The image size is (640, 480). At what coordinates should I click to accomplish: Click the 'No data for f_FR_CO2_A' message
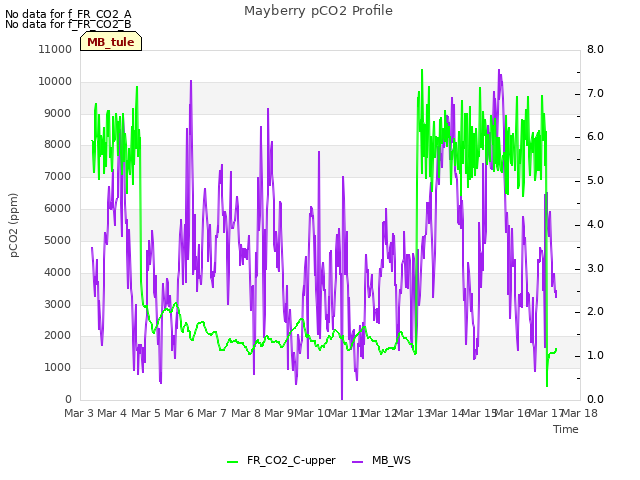coord(68,14)
